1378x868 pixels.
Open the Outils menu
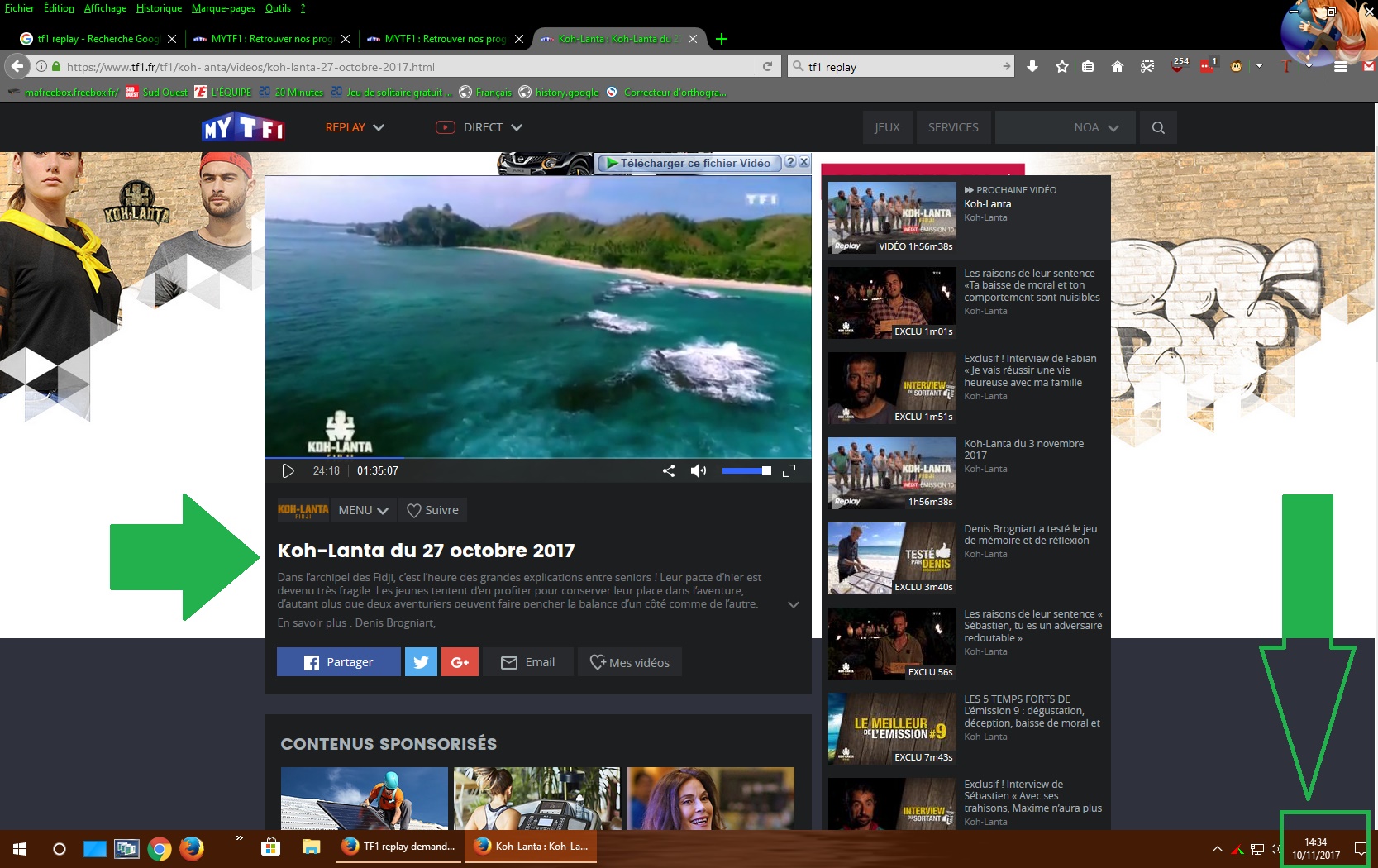point(278,8)
